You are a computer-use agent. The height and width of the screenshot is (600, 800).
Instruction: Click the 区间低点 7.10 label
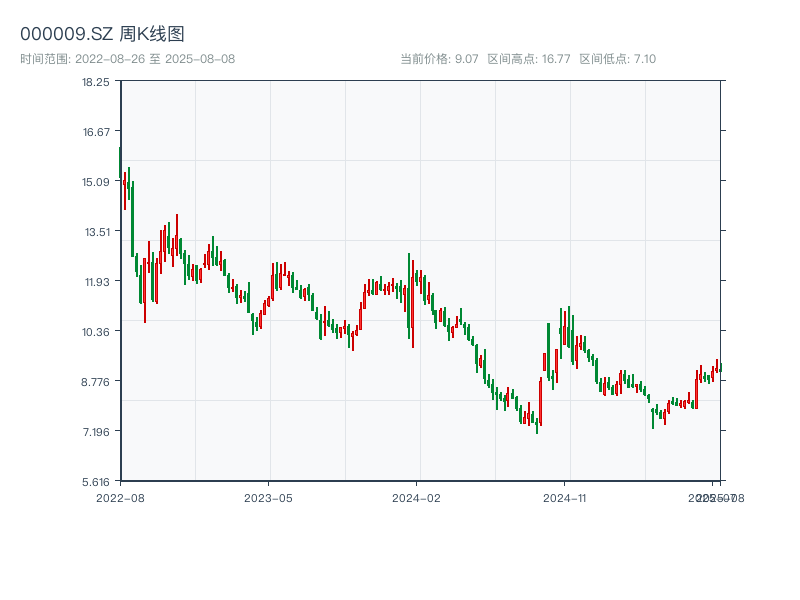pyautogui.click(x=617, y=59)
